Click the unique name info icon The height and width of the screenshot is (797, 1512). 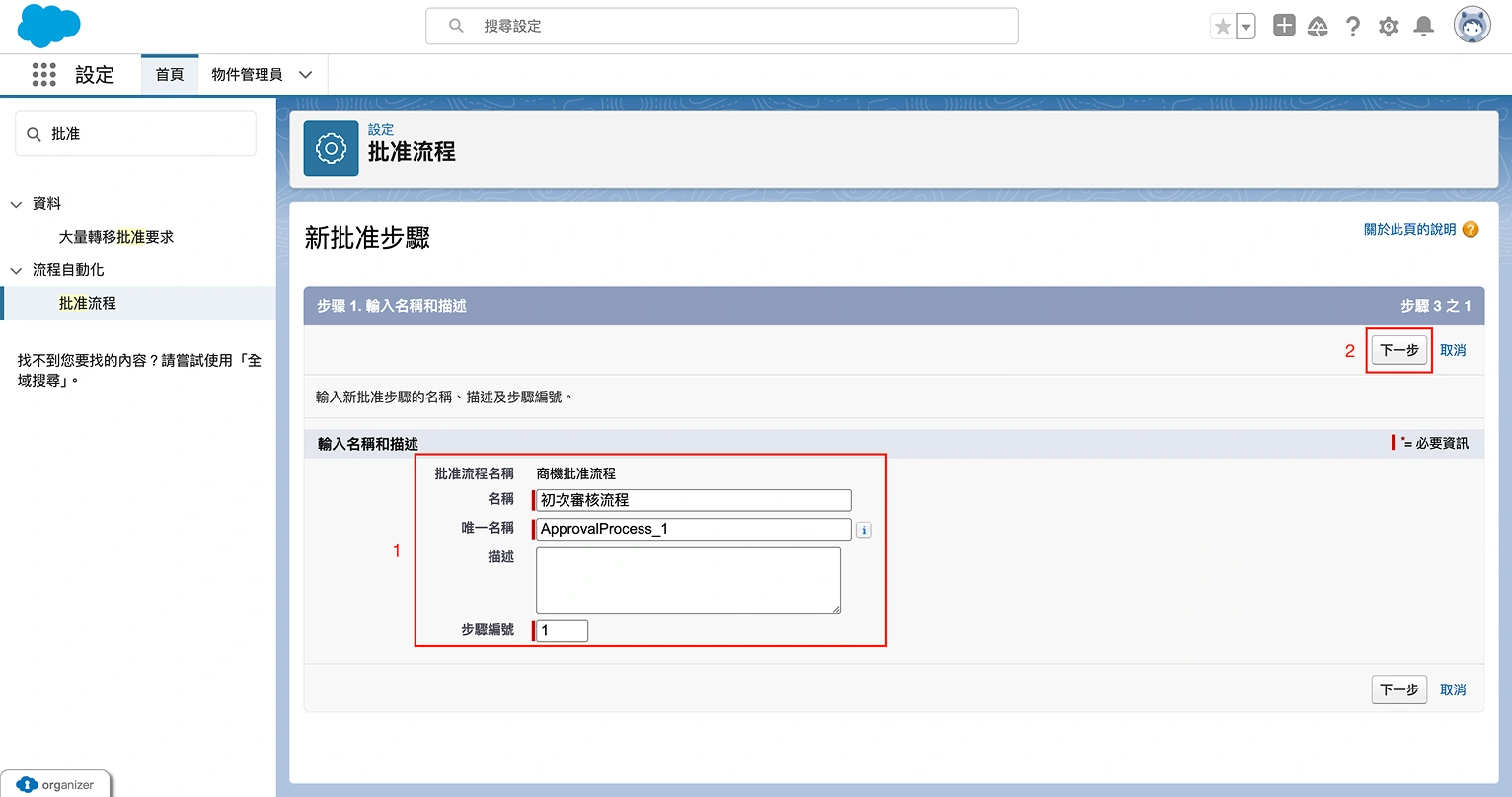click(x=864, y=530)
